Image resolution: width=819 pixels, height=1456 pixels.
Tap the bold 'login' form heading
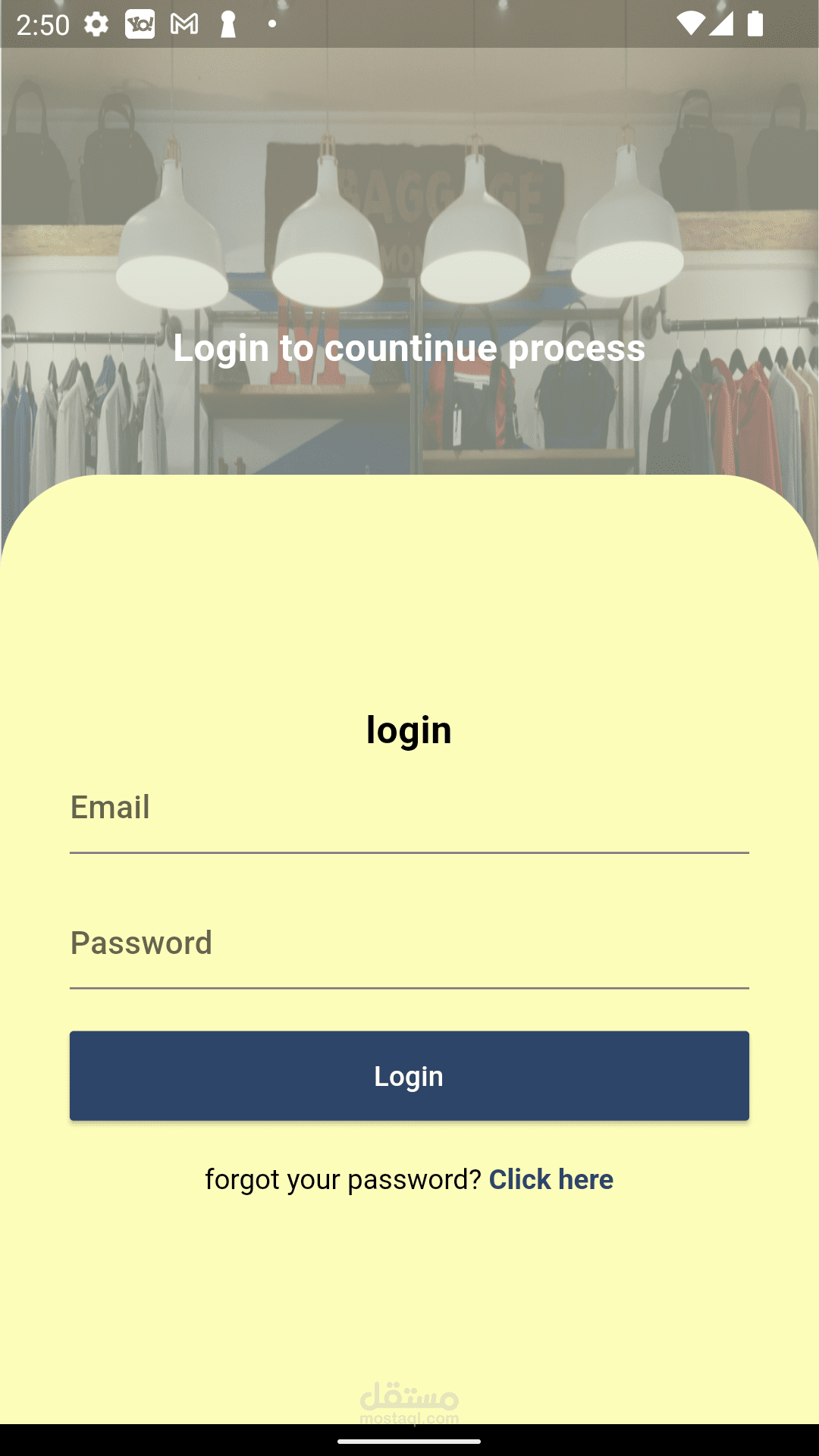409,730
